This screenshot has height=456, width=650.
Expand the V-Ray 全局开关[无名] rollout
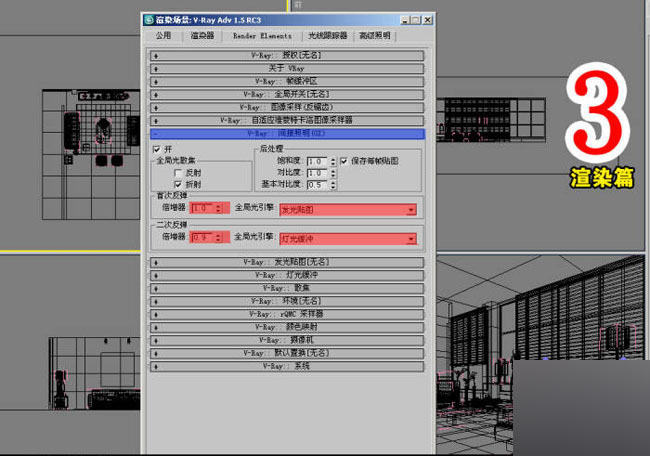287,95
